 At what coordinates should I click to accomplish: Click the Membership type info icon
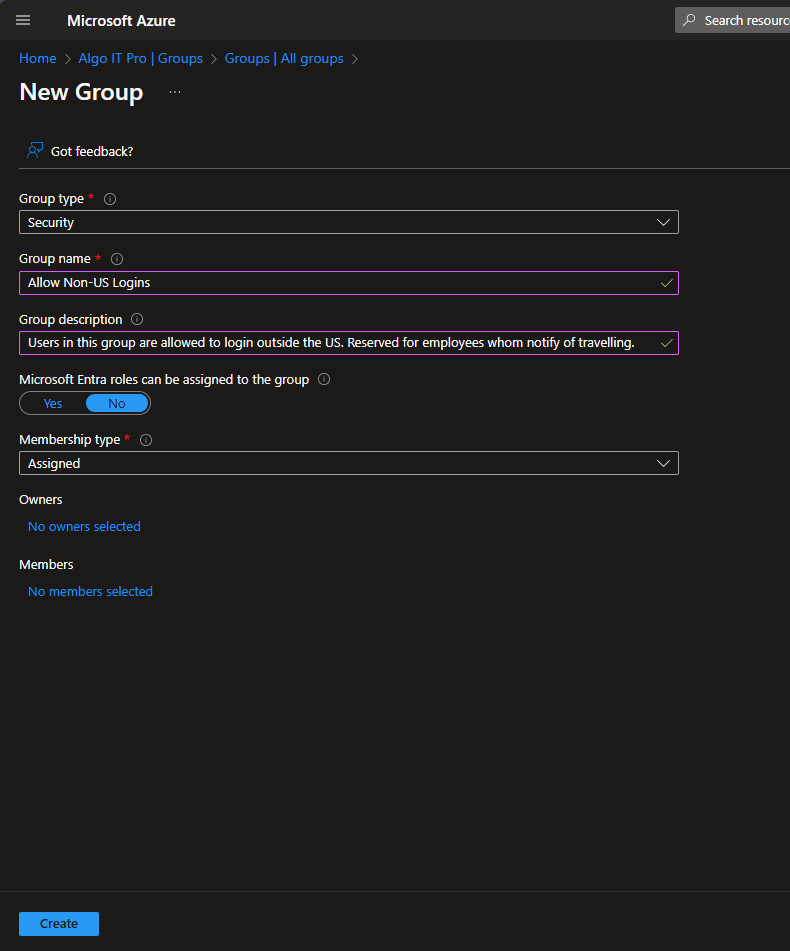(146, 440)
